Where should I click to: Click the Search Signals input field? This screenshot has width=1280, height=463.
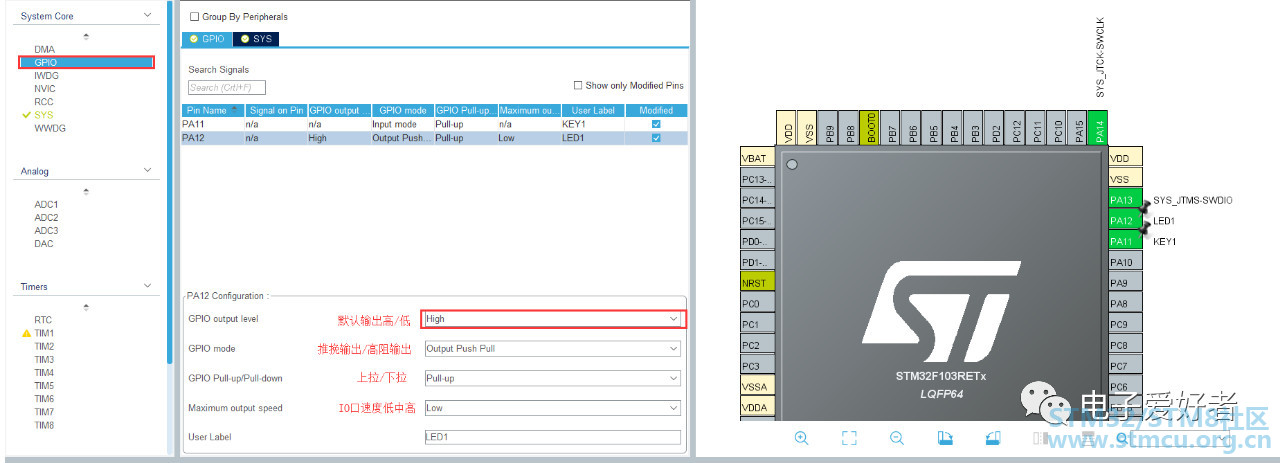click(227, 88)
